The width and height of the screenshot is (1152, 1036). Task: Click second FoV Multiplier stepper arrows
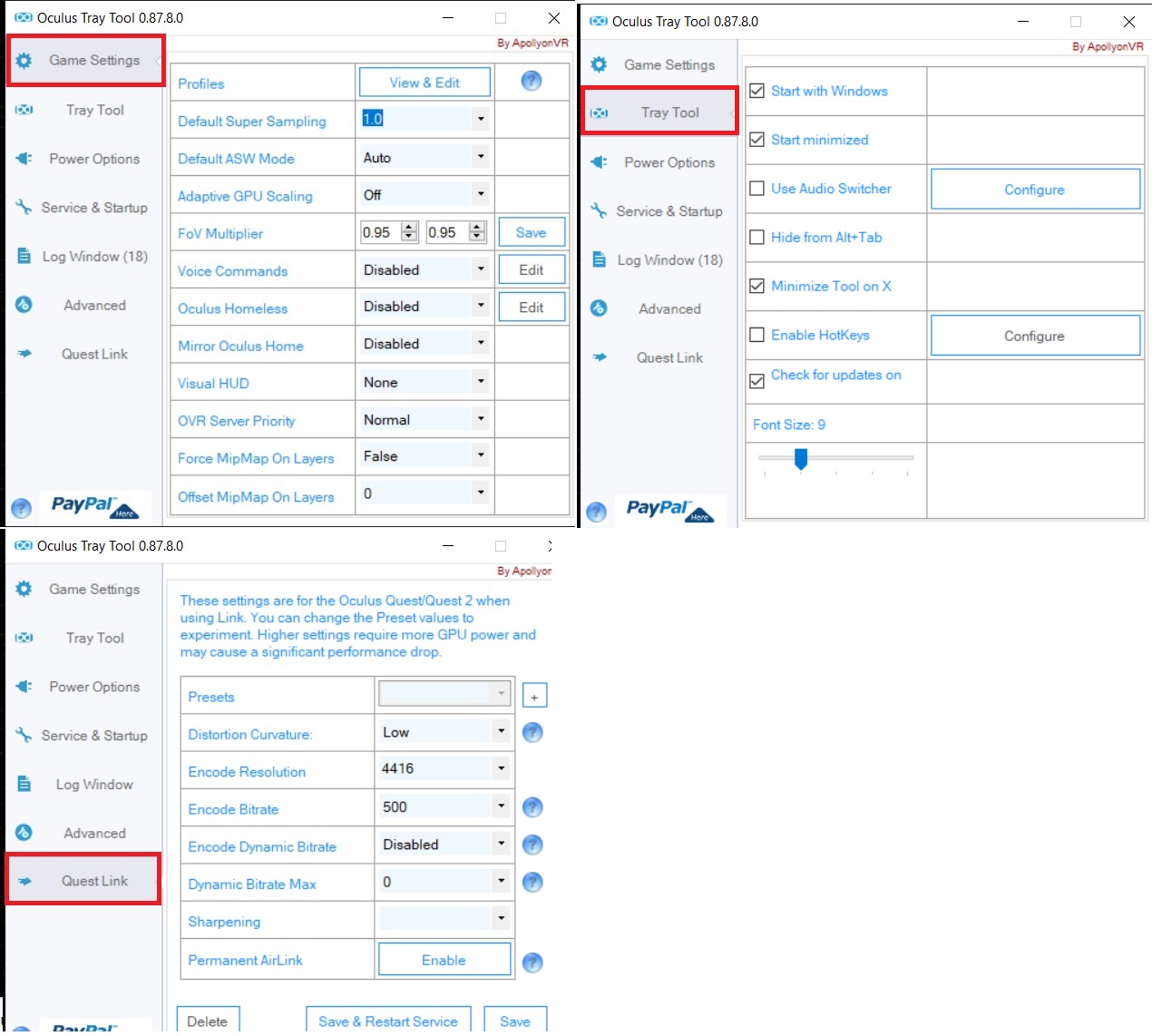pos(477,232)
